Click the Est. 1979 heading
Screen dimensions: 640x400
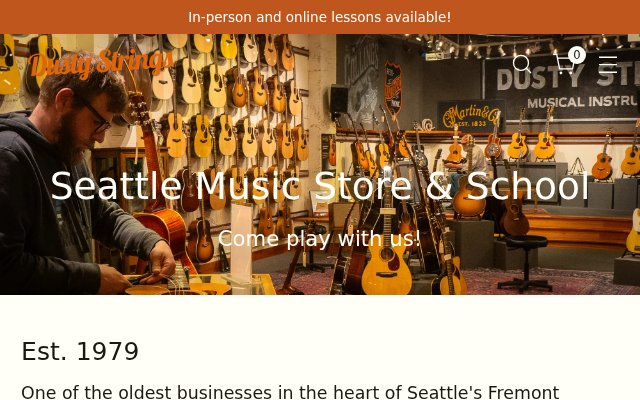coord(80,351)
